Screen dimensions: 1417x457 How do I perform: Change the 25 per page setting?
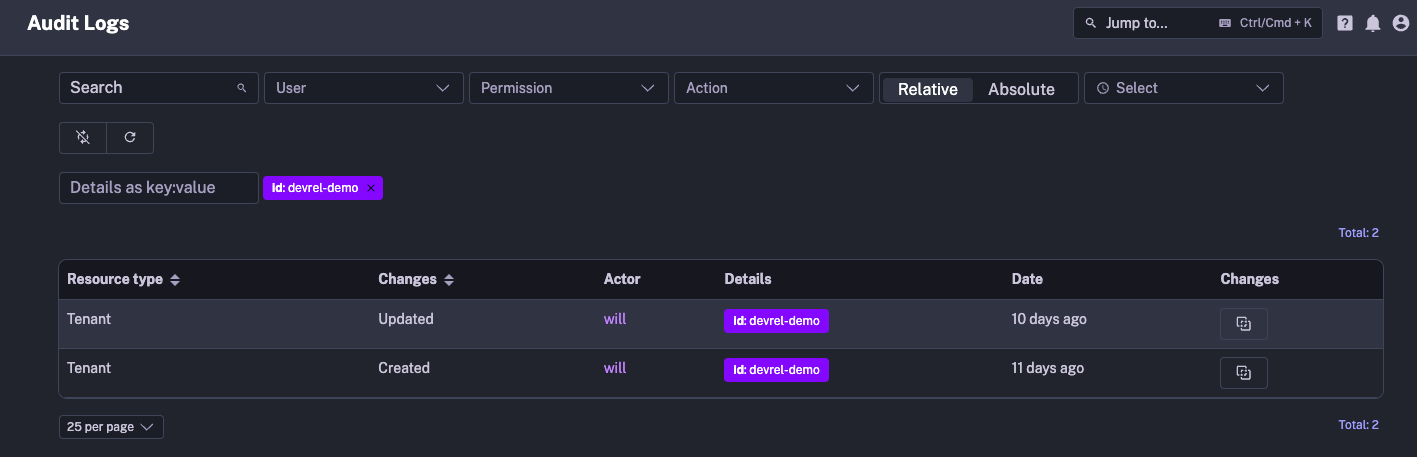(111, 427)
